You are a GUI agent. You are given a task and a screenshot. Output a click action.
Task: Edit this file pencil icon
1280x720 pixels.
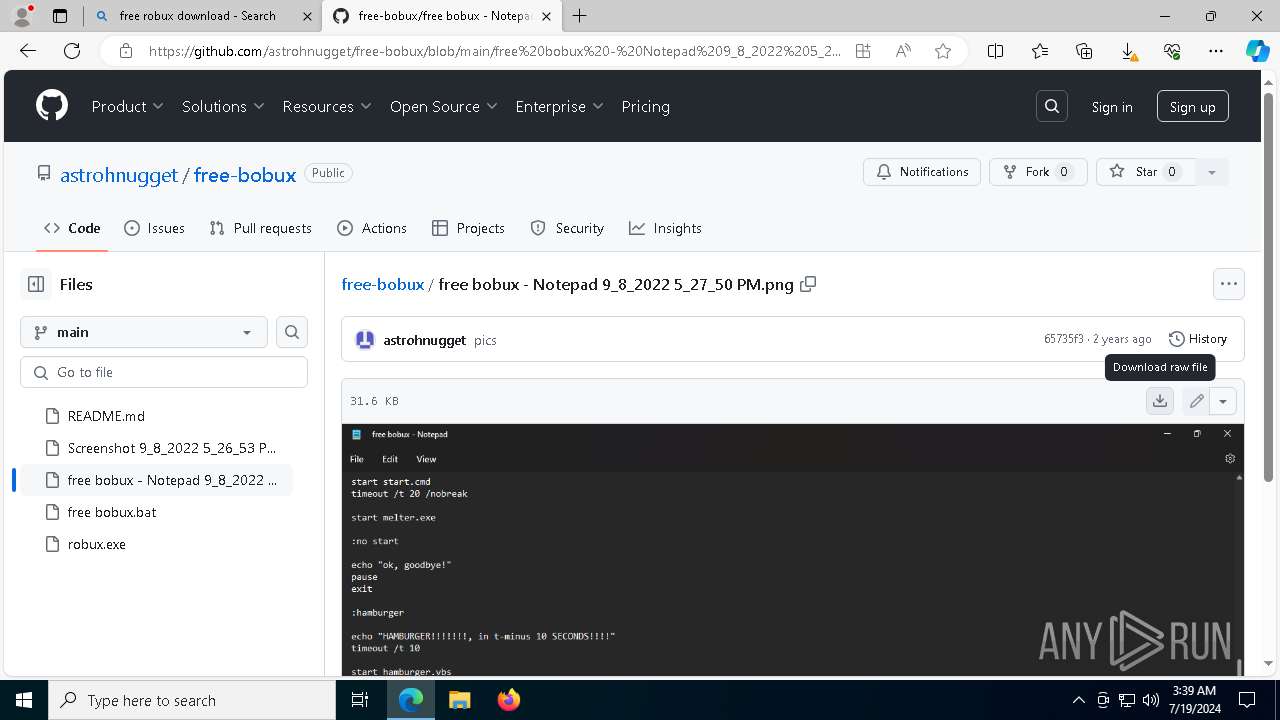[1197, 401]
